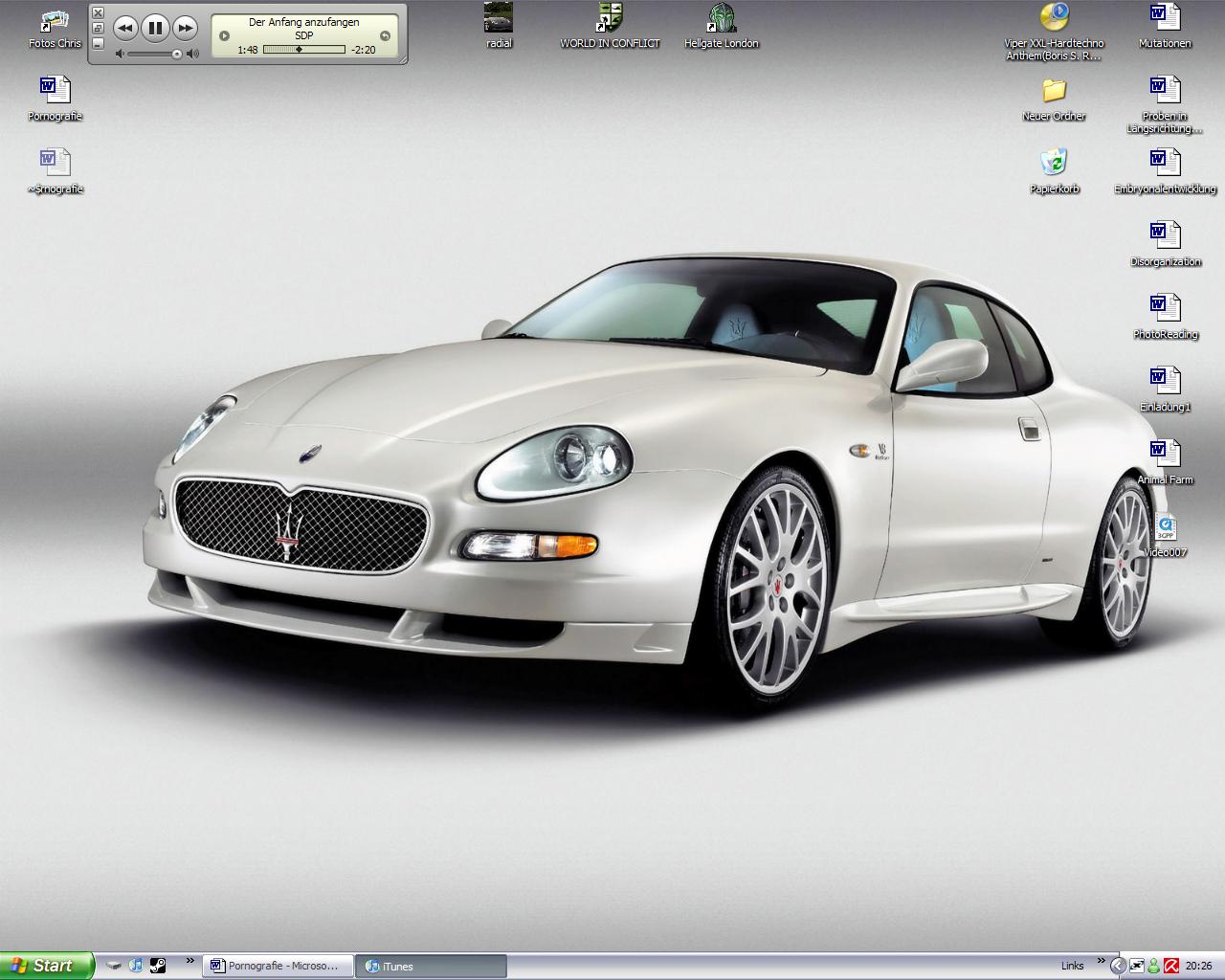
Task: Select the Hellgate London shortcut
Action: click(x=722, y=26)
